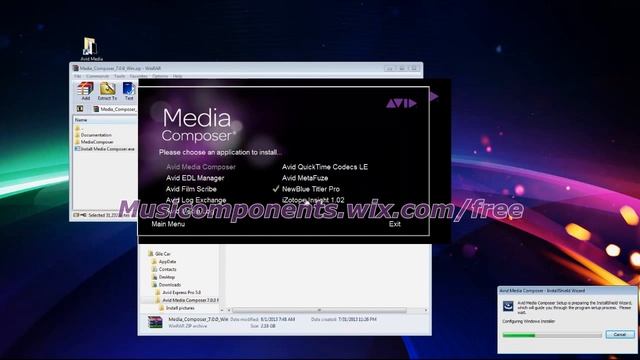The width and height of the screenshot is (640, 360).
Task: Click the InstallShield wizard setup icon
Action: 508,306
